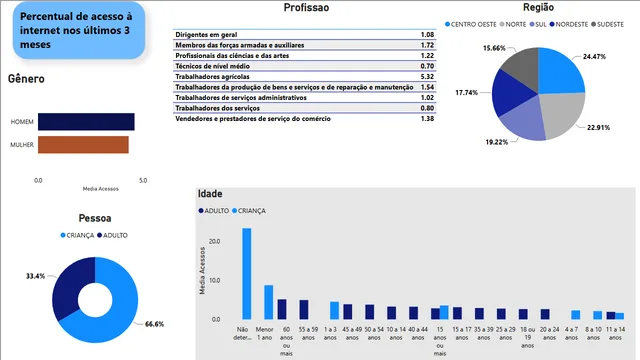Click the 24.47% pie slice in Região
The width and height of the screenshot is (640, 360).
coord(559,73)
